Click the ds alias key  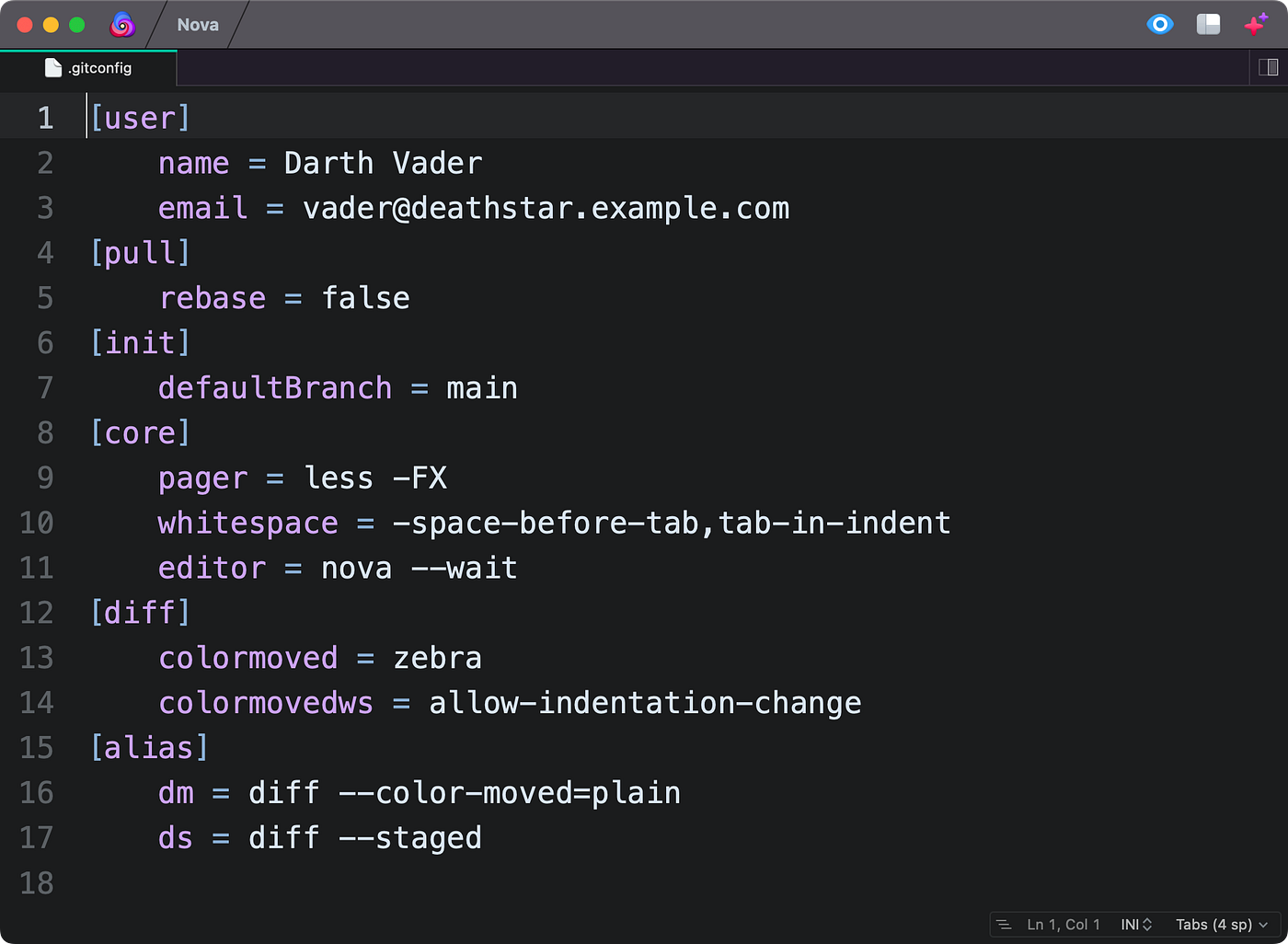[176, 838]
